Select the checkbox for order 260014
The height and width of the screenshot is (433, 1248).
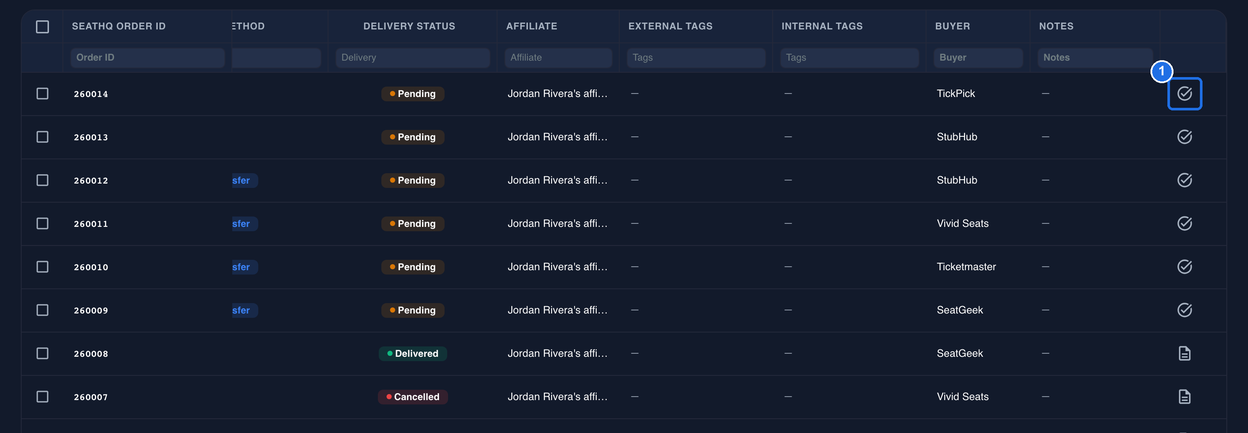click(x=42, y=94)
